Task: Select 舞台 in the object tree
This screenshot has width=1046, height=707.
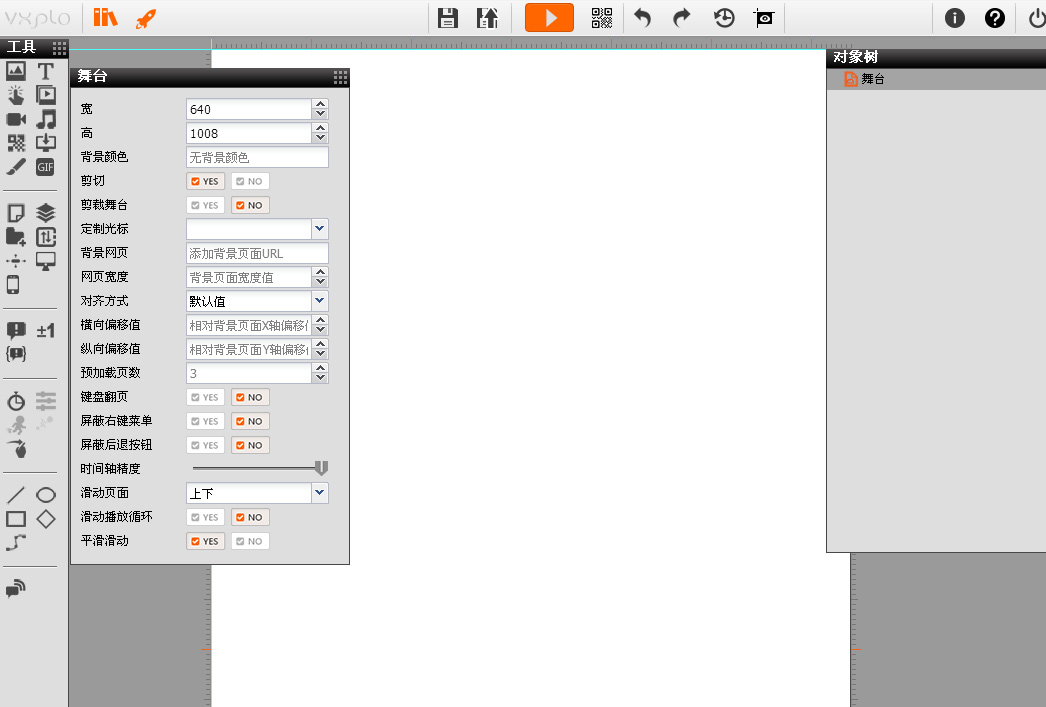Action: (872, 79)
